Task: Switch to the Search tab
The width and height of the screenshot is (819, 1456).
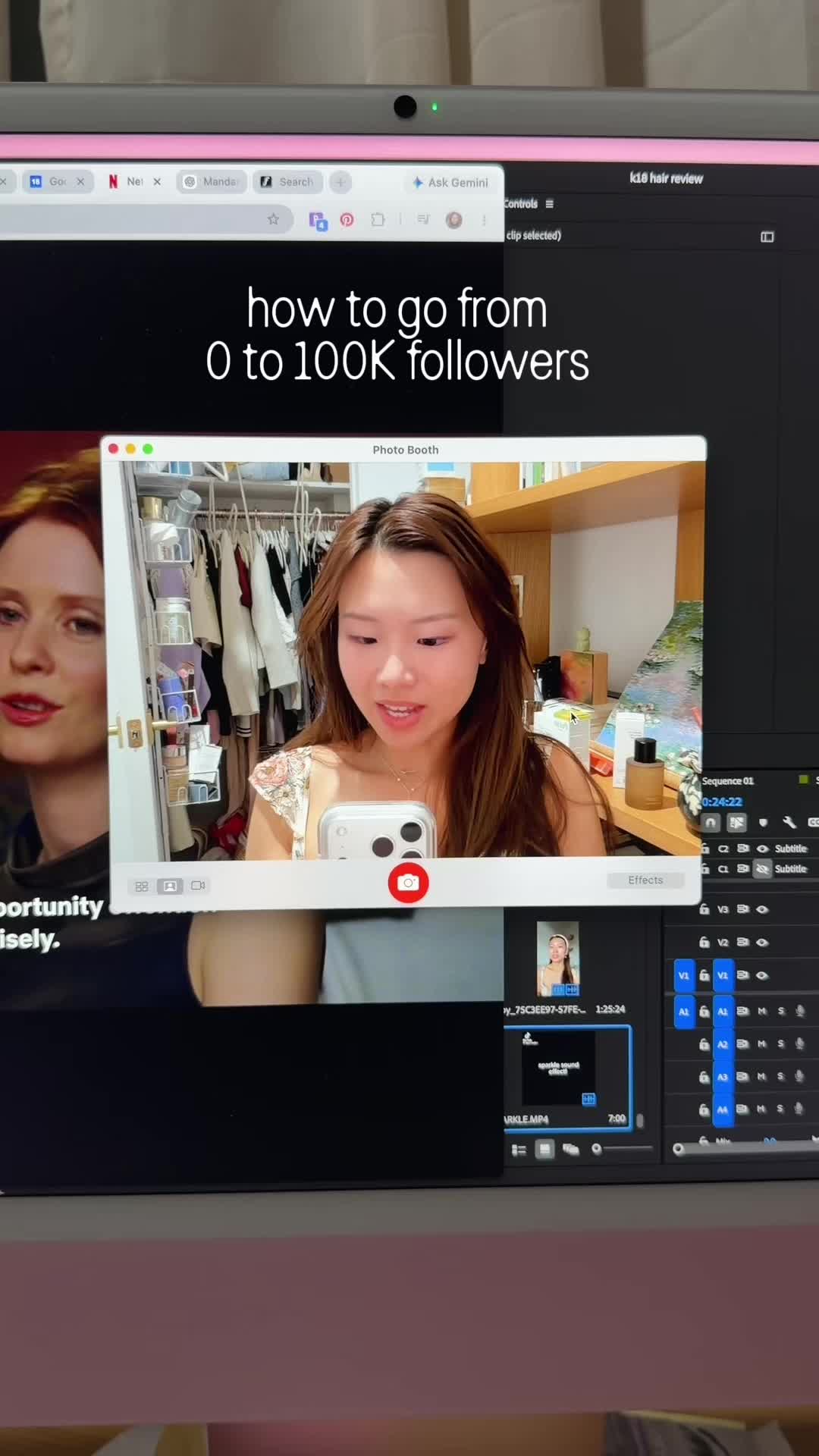Action: coord(287,182)
